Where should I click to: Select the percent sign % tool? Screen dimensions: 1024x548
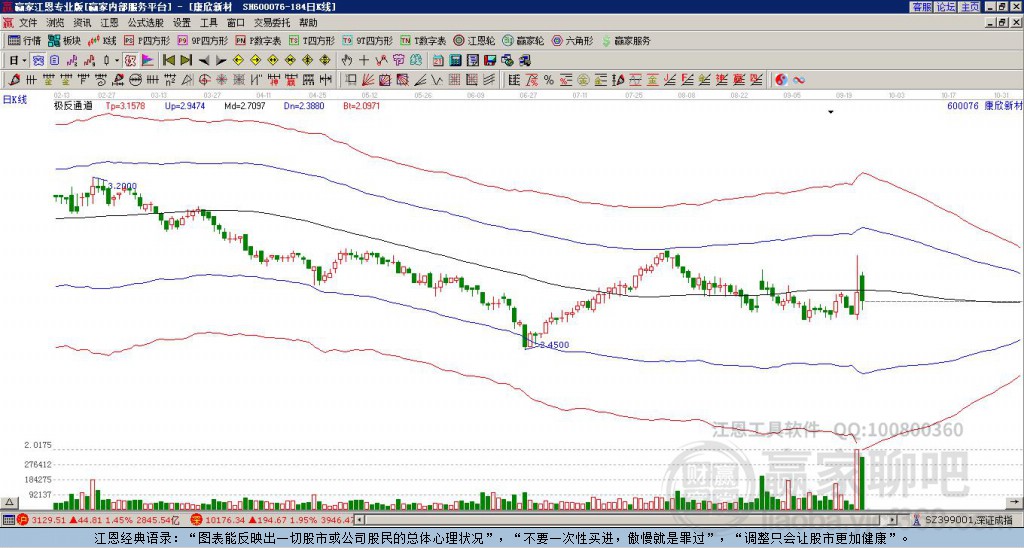tap(549, 80)
